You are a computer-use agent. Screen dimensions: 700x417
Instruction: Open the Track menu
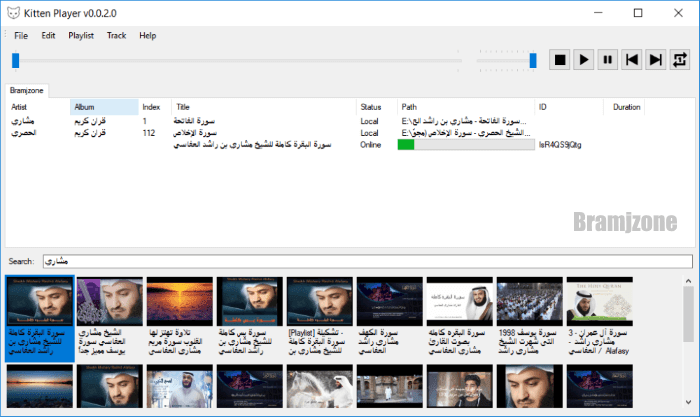[x=117, y=36]
